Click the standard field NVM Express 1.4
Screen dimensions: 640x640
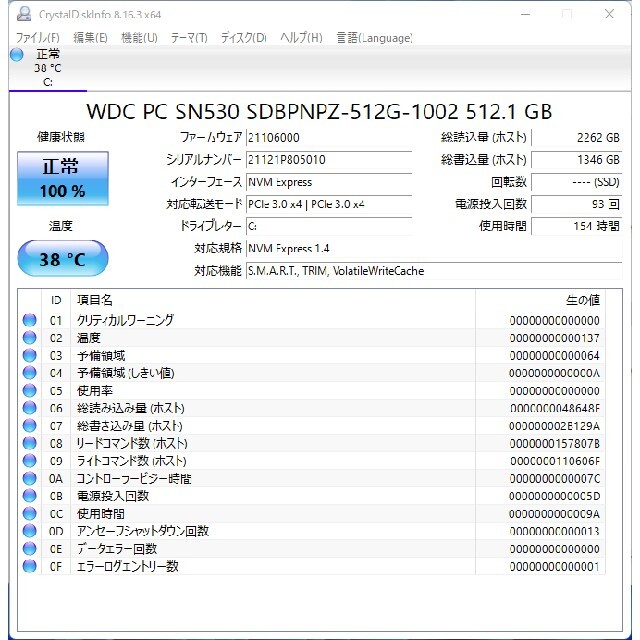[x=434, y=248]
